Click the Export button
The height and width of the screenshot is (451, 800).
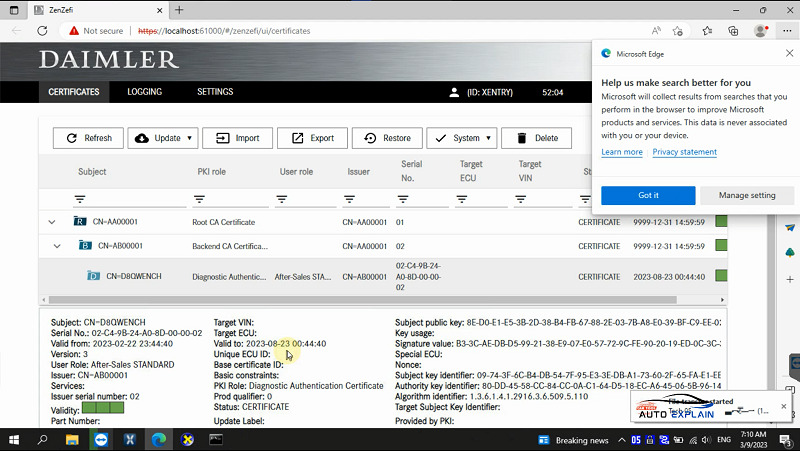pos(312,138)
